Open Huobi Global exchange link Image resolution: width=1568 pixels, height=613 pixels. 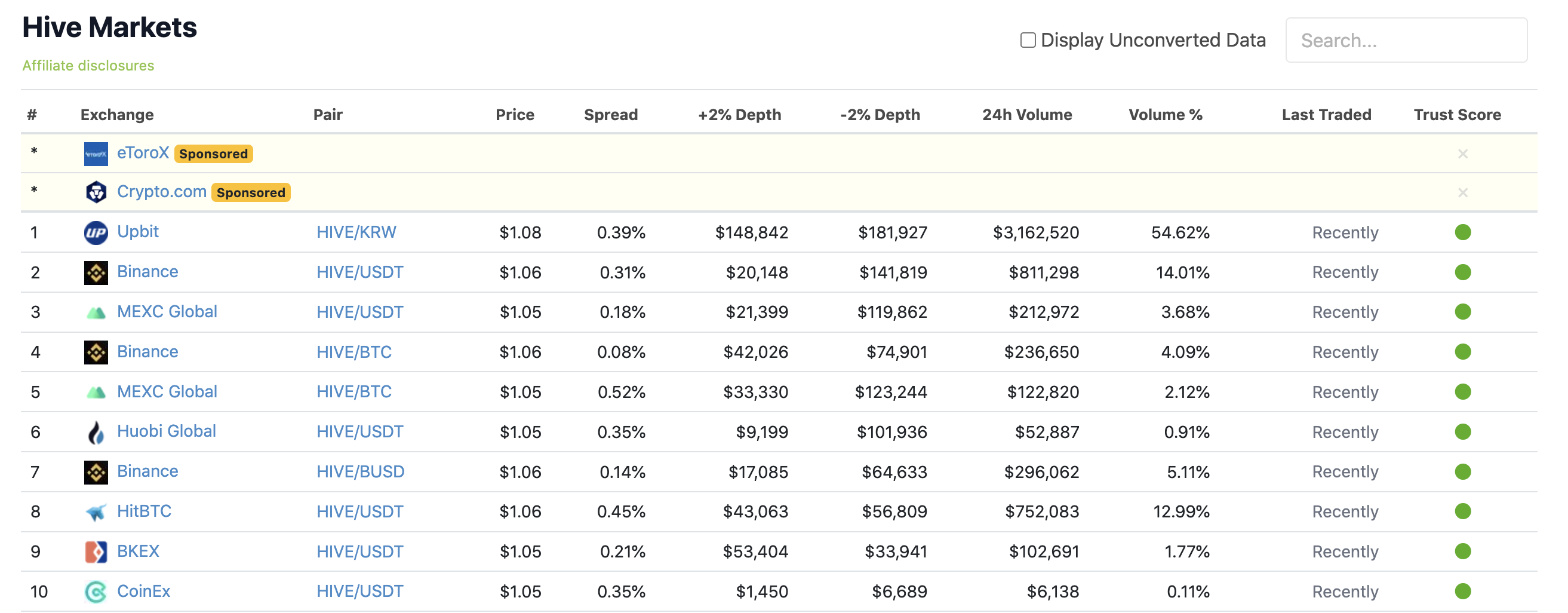[x=166, y=431]
